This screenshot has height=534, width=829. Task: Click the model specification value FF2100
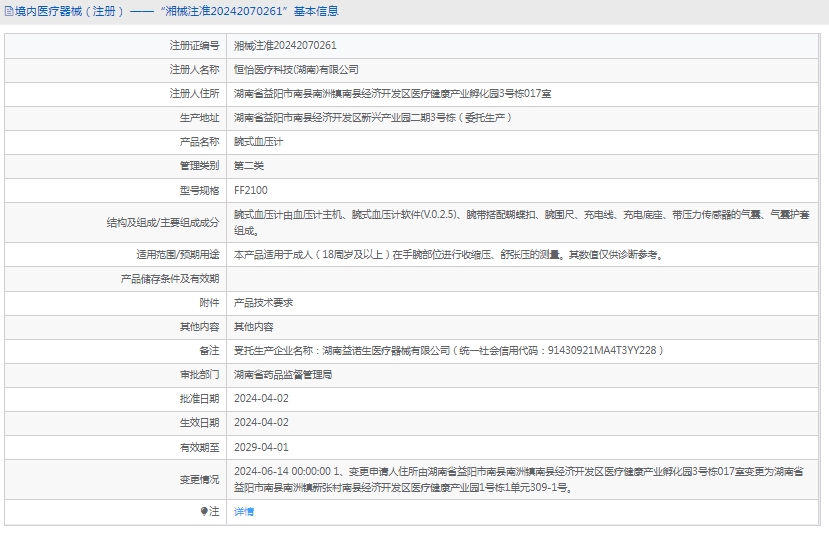[251, 190]
